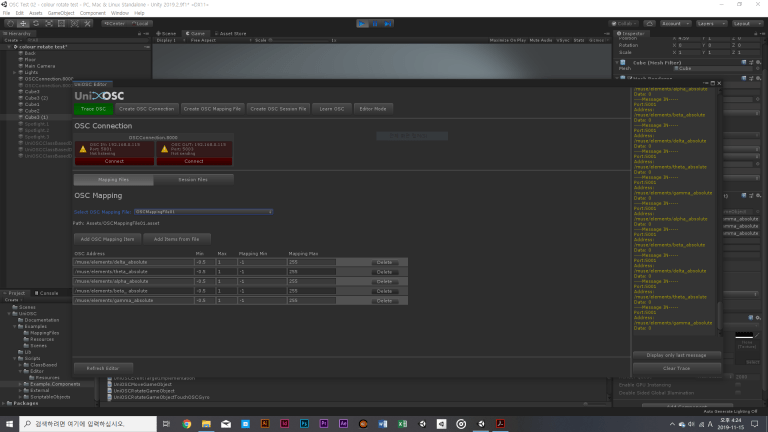This screenshot has height=432, width=768.
Task: Select Cube3 (1) in the Hierarchy
Action: click(37, 117)
